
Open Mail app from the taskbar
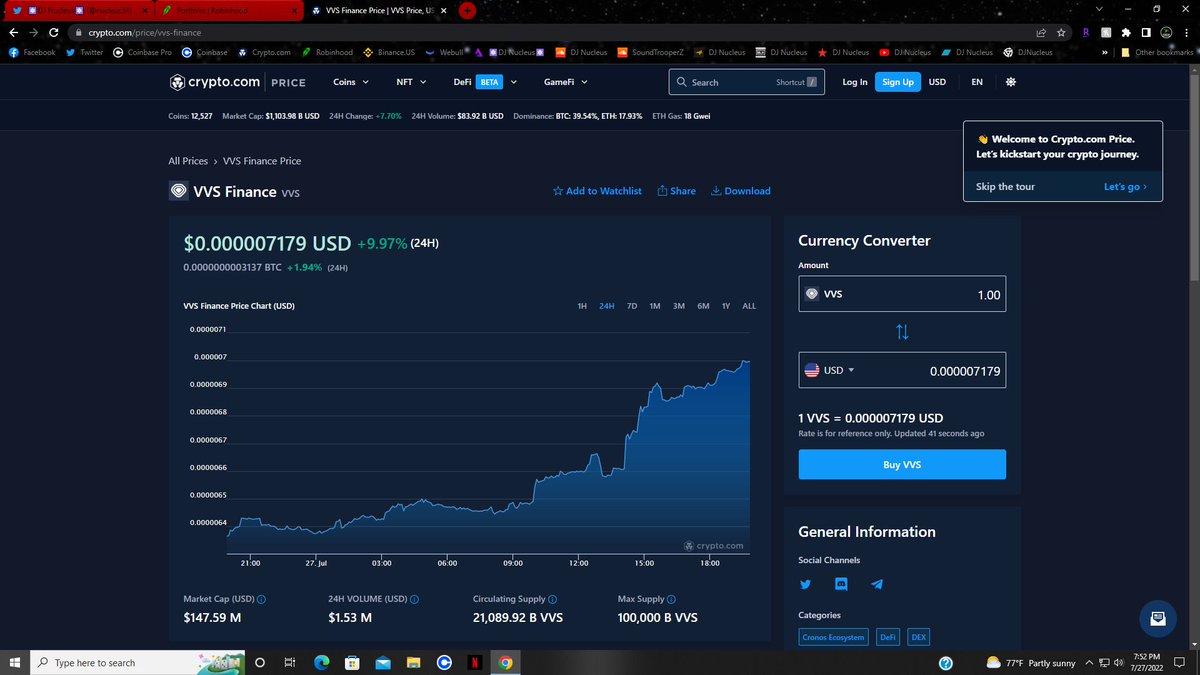pyautogui.click(x=382, y=663)
